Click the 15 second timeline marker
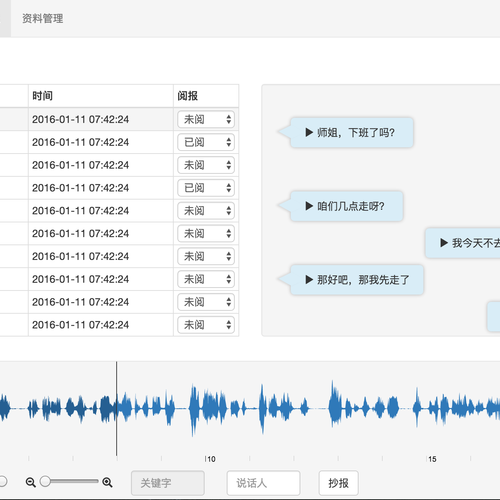Image resolution: width=500 pixels, height=500 pixels. (x=432, y=459)
